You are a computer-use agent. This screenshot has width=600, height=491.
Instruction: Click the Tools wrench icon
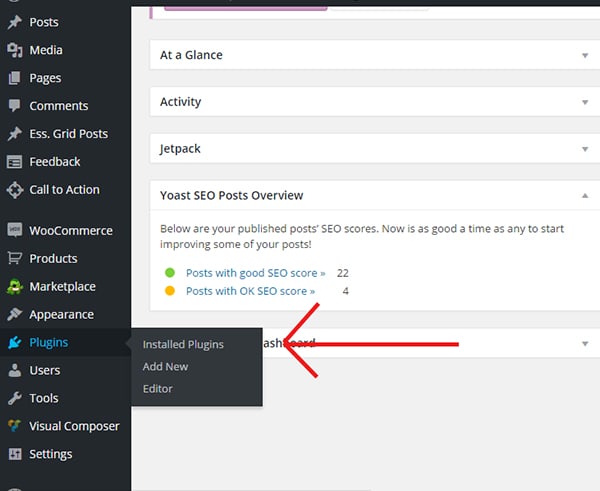coord(15,398)
